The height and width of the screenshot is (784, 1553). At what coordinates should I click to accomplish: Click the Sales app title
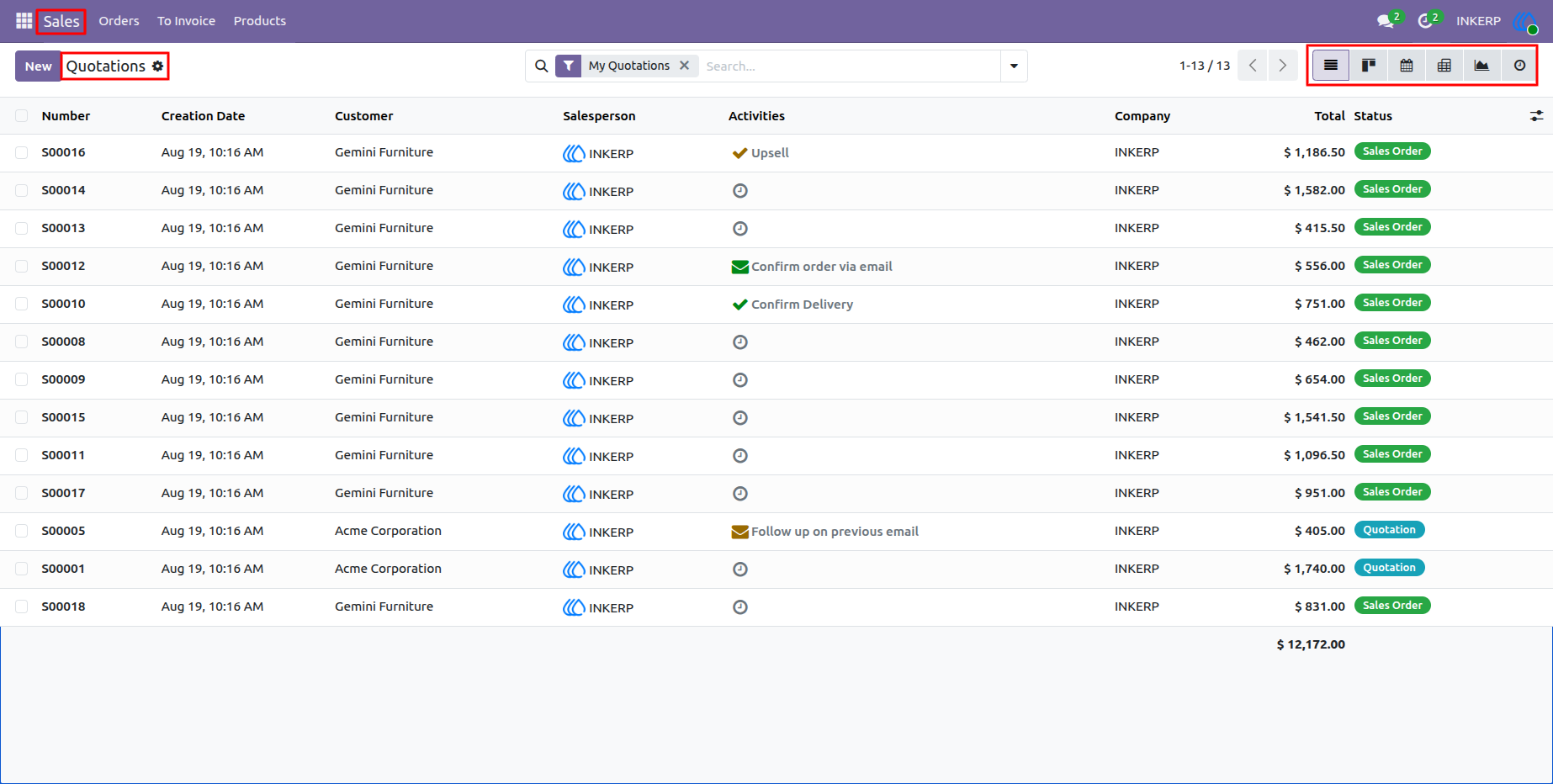pyautogui.click(x=61, y=21)
